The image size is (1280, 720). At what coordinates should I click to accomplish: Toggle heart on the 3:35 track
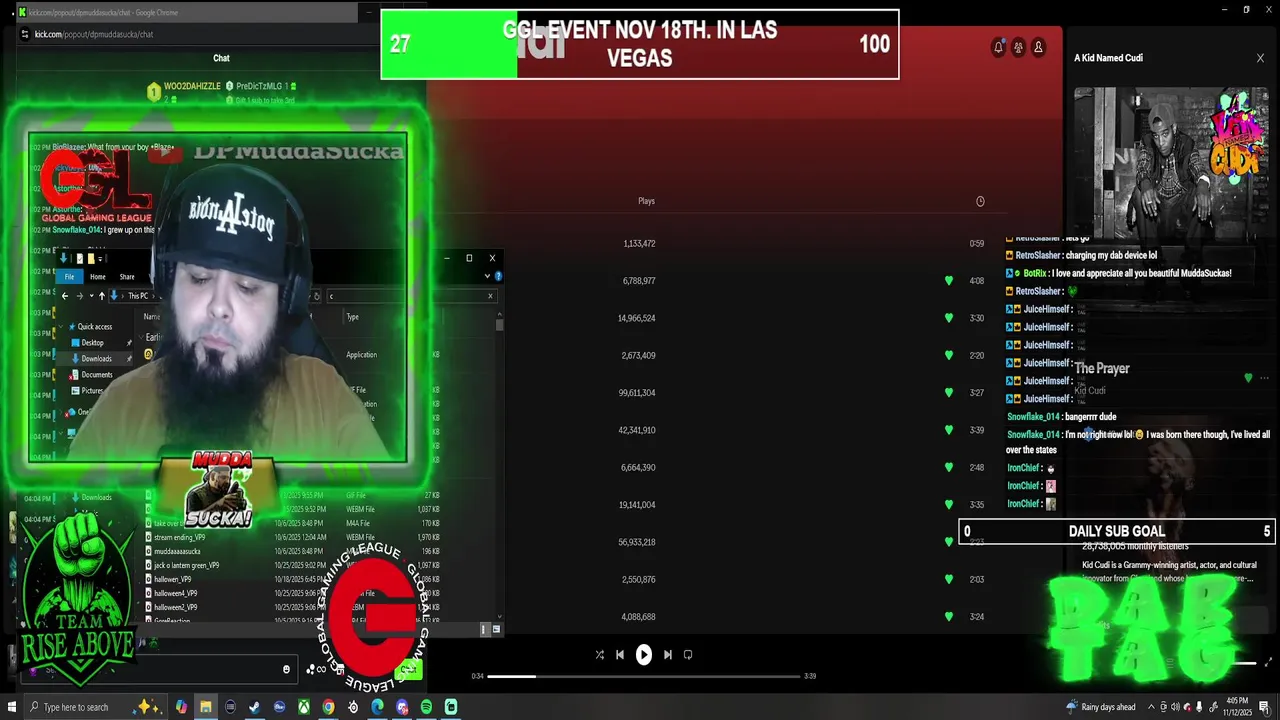coord(949,505)
